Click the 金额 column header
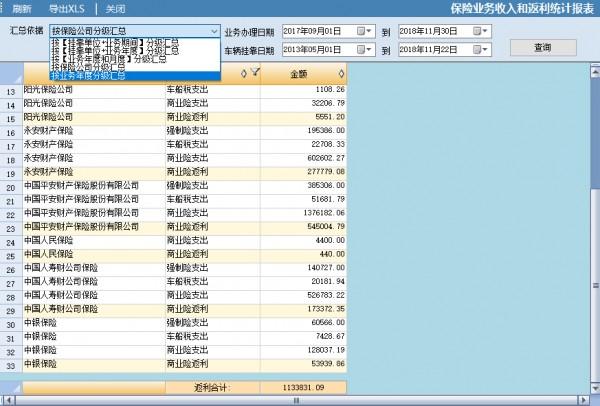Screen dimensions: 600x406 coord(300,73)
